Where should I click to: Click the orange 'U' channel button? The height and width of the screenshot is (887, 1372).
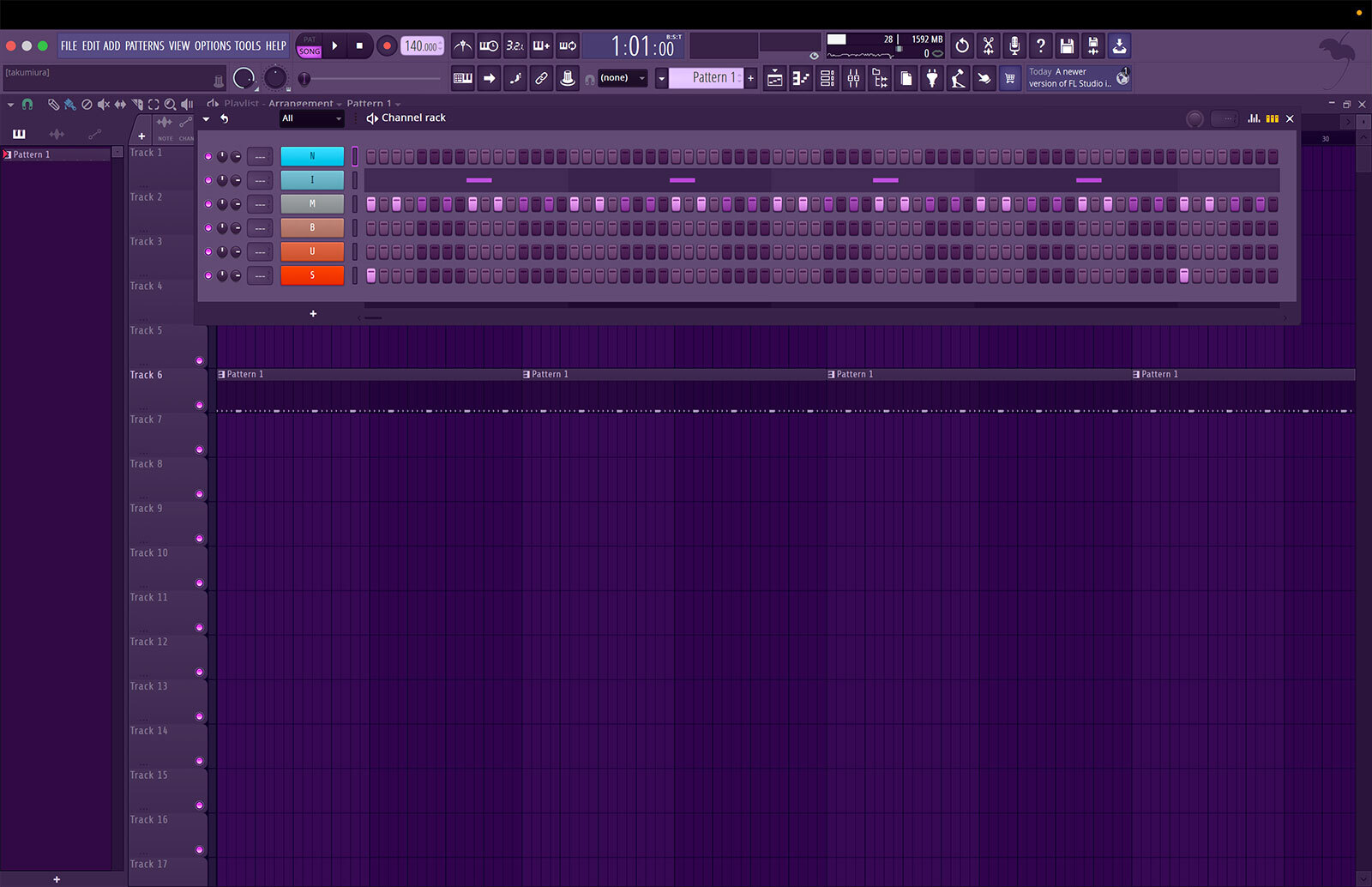pos(312,251)
